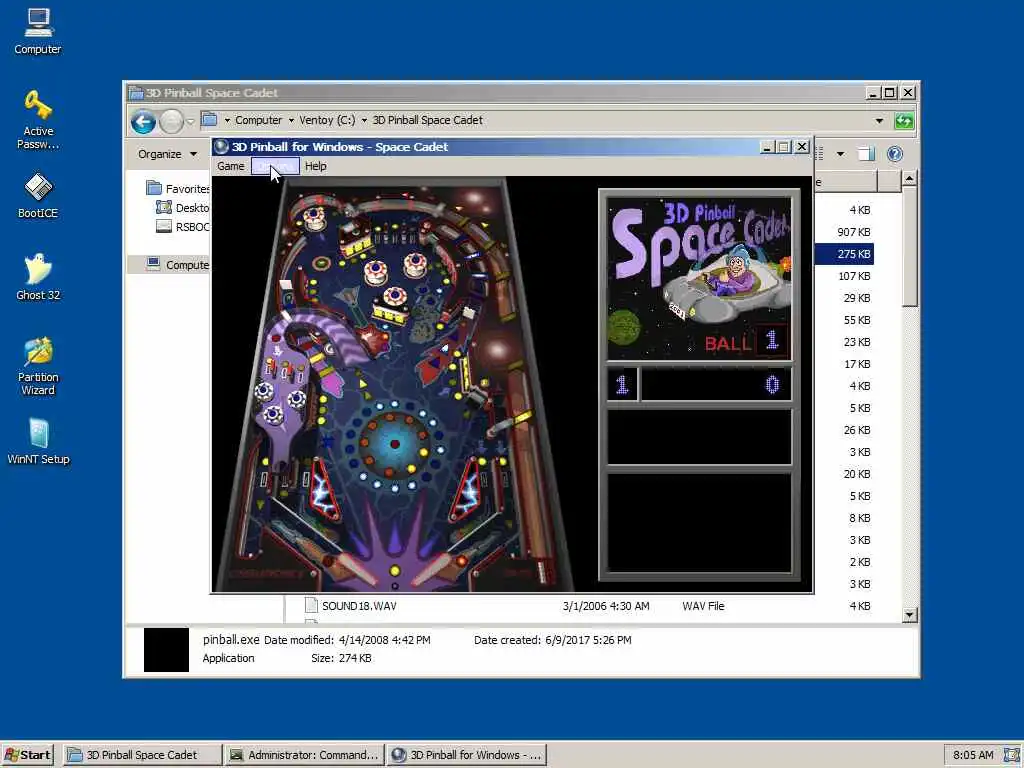Select the Favorites star folder icon

(x=154, y=188)
